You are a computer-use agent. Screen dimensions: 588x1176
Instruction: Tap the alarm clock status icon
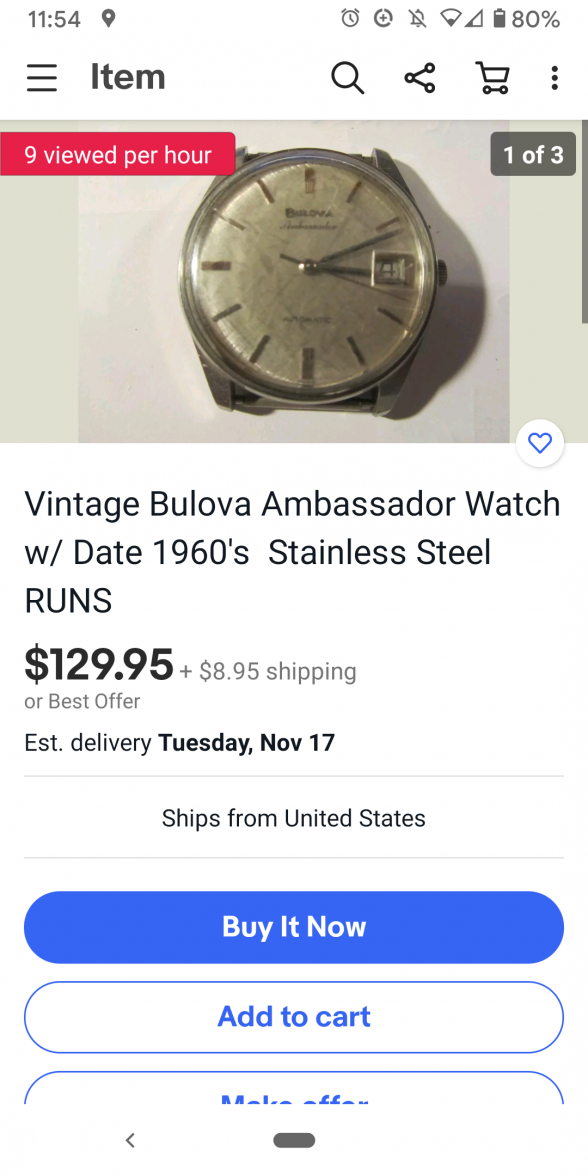(350, 18)
